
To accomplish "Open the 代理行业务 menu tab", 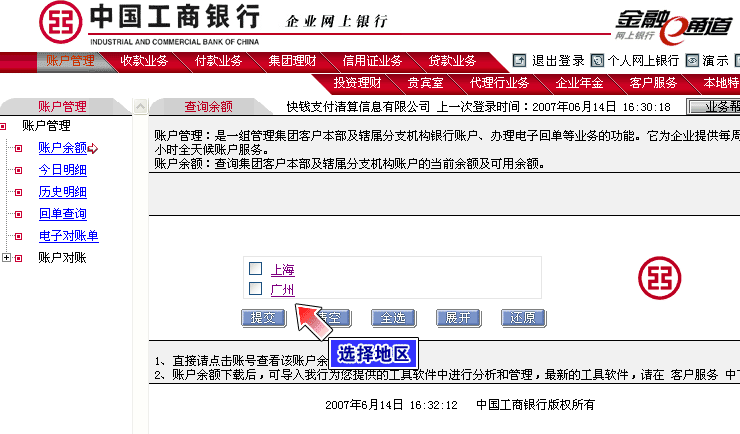I will pos(499,83).
